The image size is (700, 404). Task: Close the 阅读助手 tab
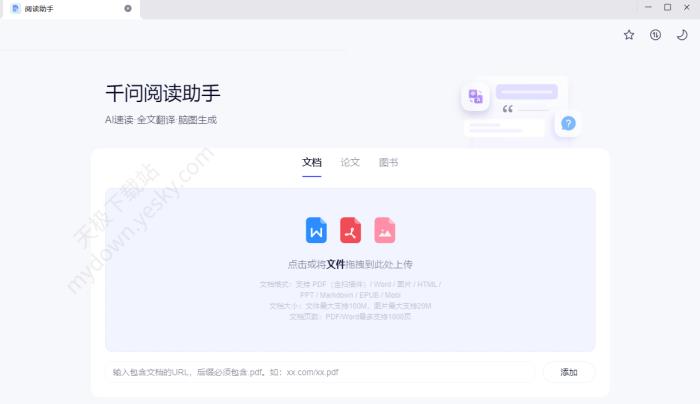pyautogui.click(x=127, y=8)
